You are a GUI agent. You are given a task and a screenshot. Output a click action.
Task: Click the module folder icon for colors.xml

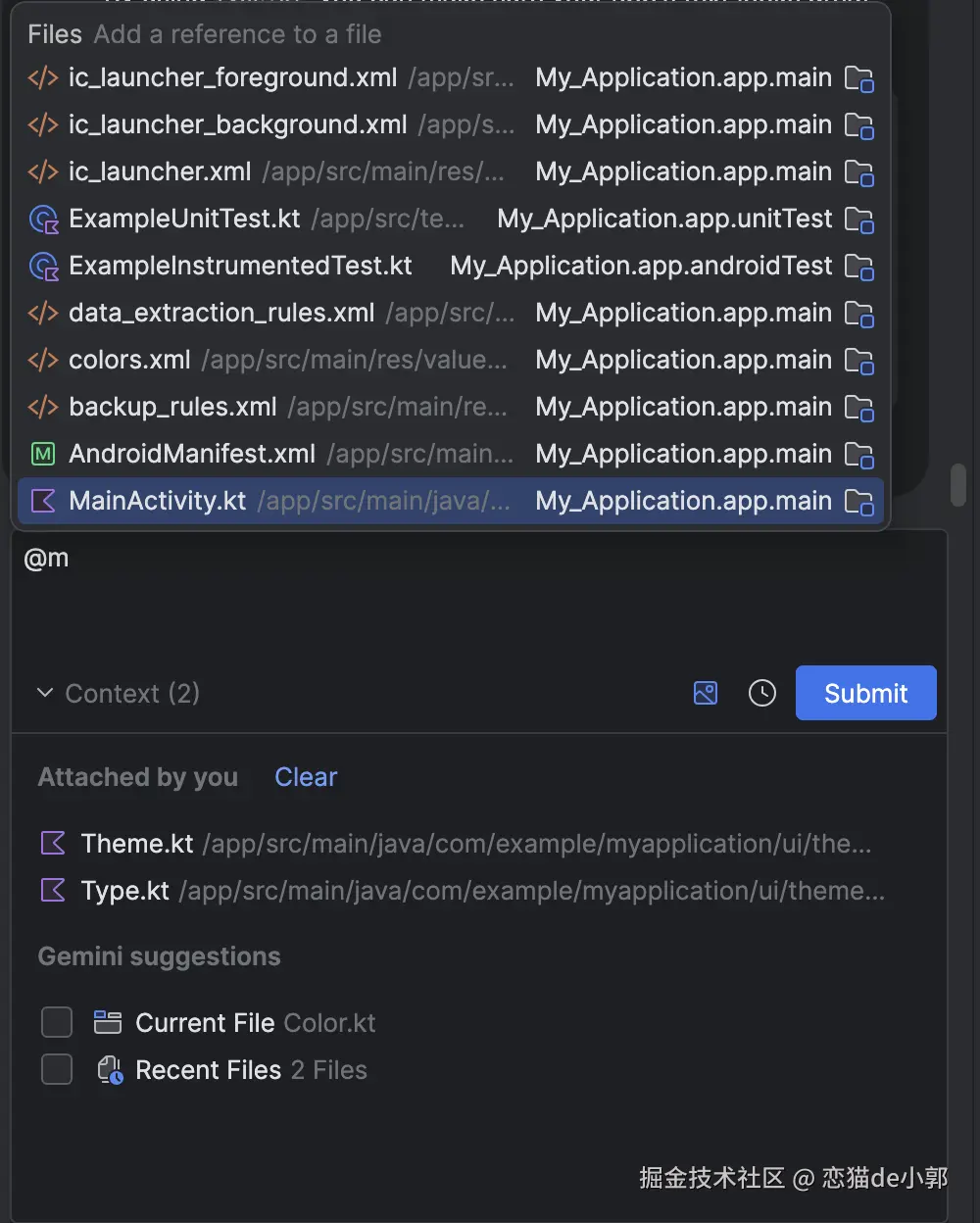pos(858,361)
